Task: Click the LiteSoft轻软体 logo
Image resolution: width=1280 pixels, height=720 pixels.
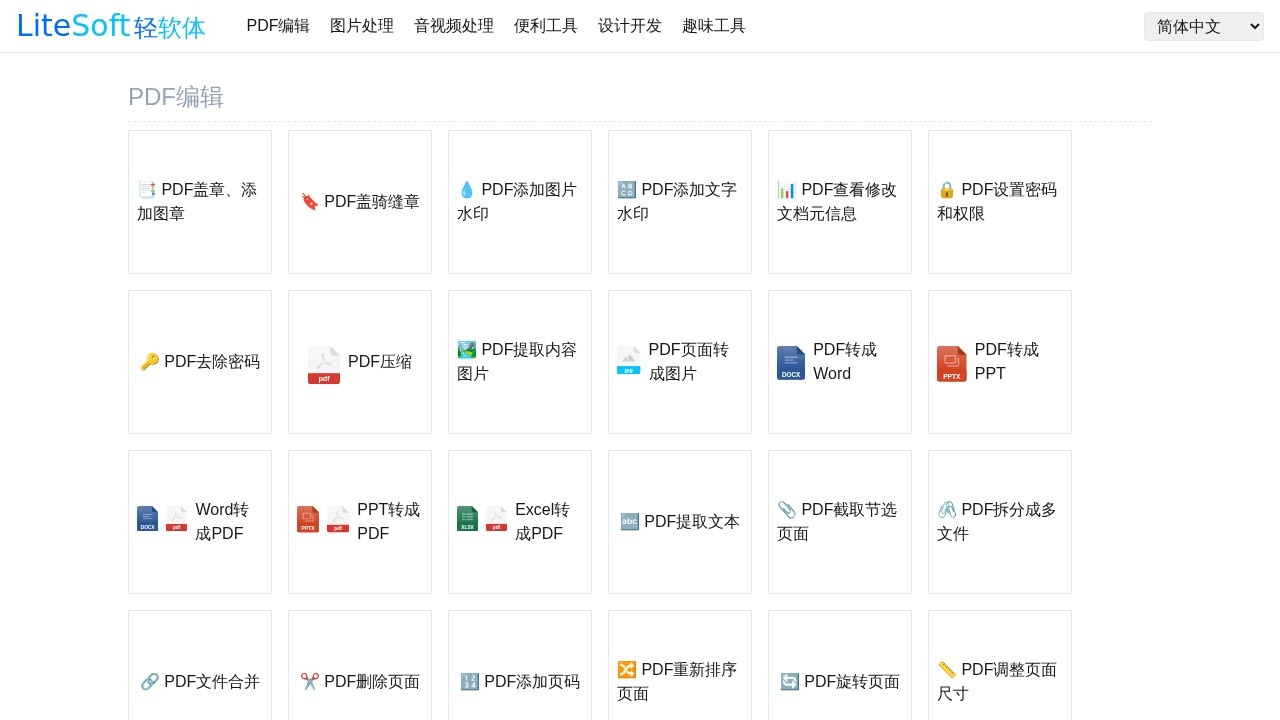Action: tap(109, 26)
